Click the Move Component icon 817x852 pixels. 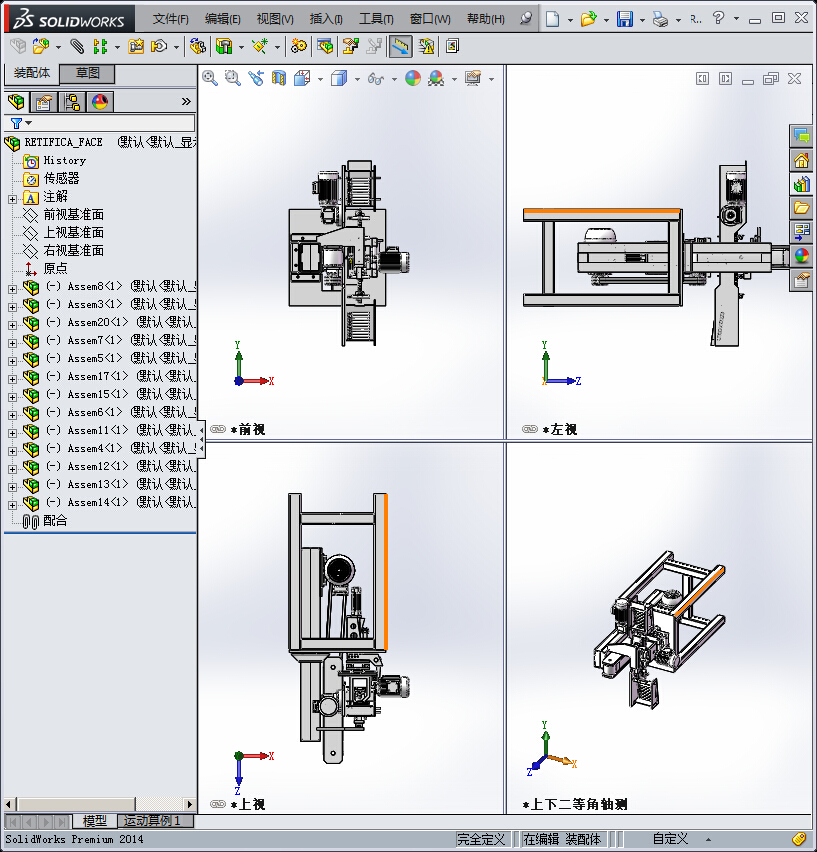pos(159,46)
